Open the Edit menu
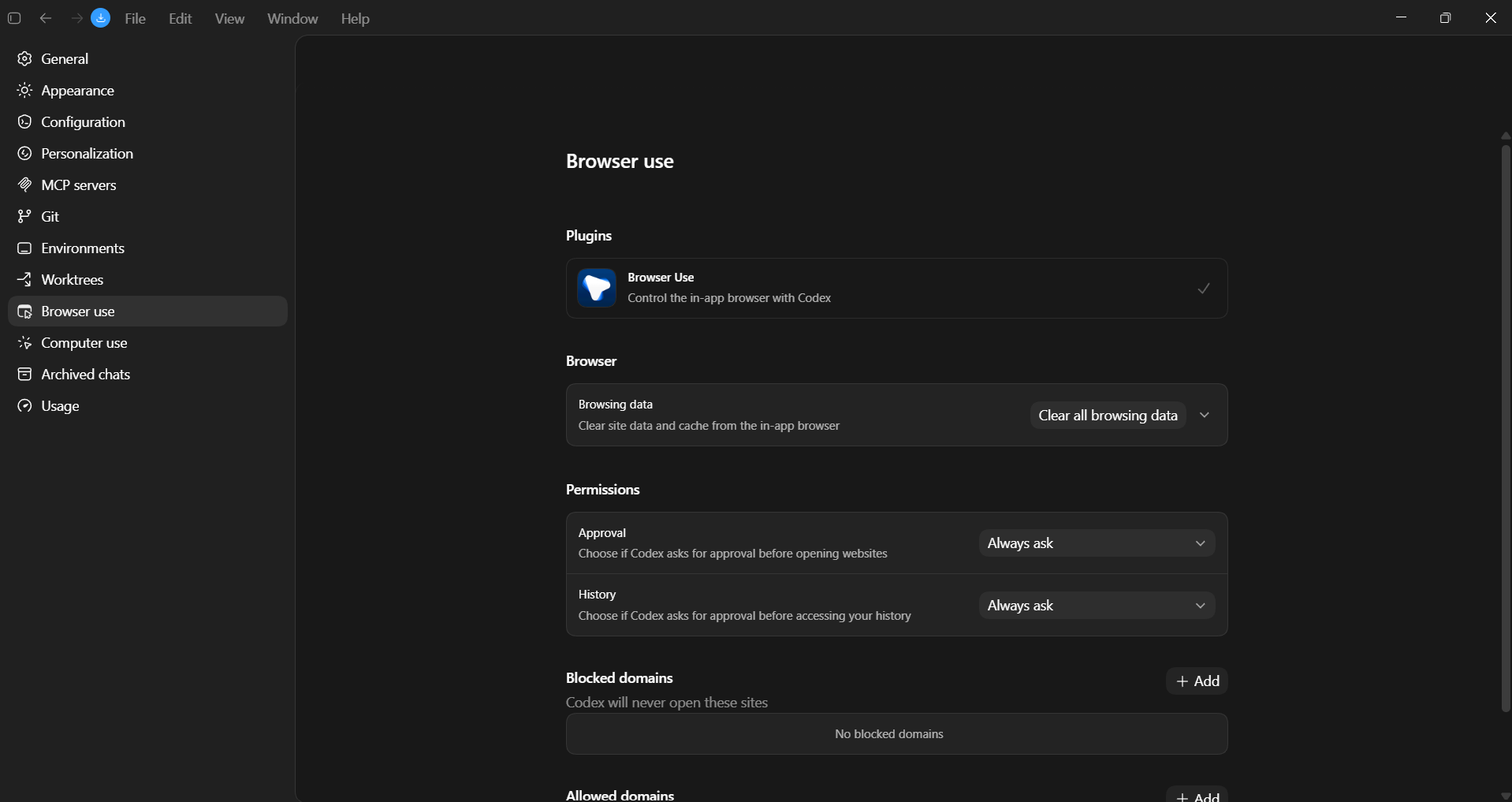1512x802 pixels. point(181,19)
